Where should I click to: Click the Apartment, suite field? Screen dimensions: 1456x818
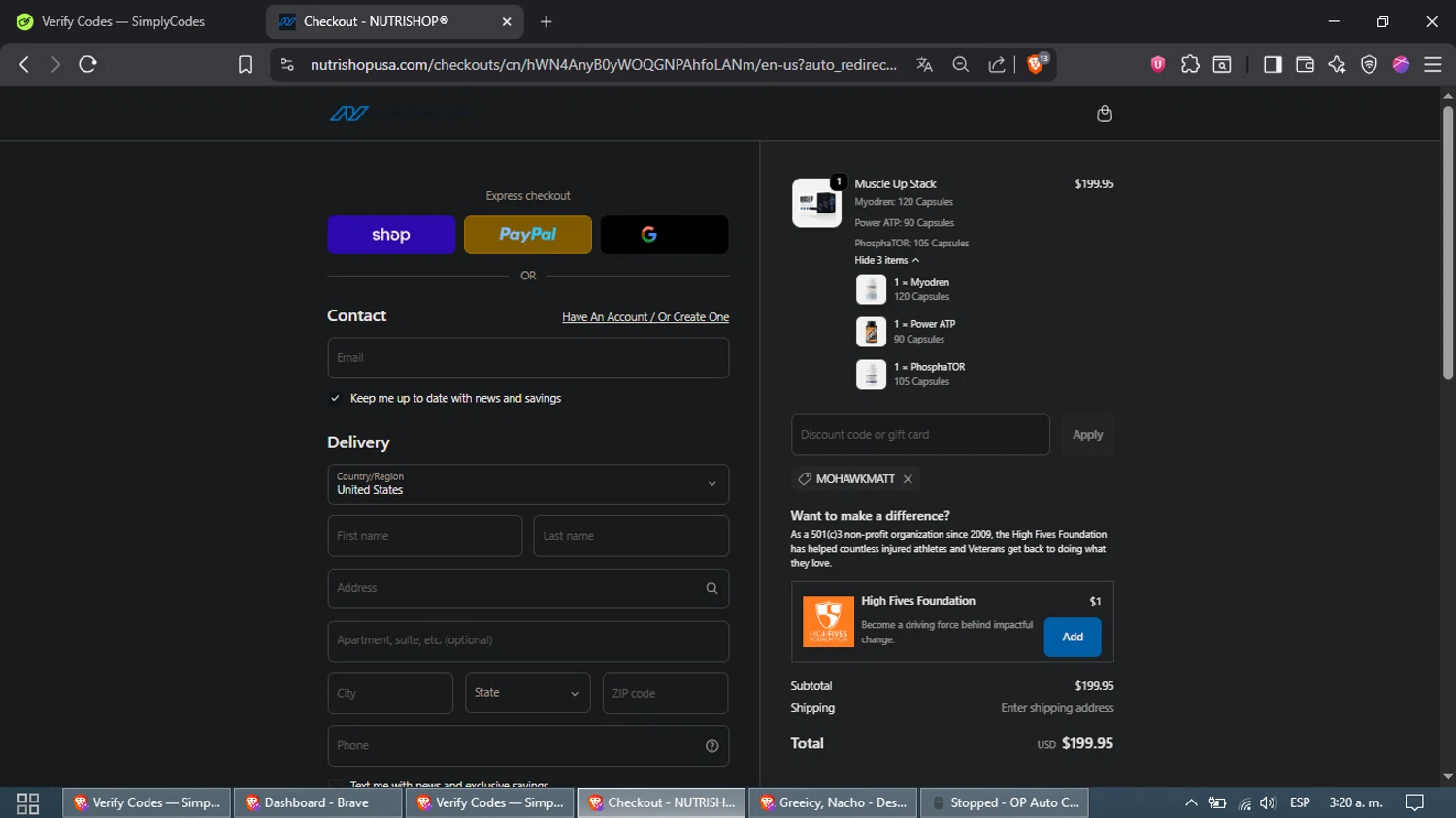pyautogui.click(x=528, y=640)
